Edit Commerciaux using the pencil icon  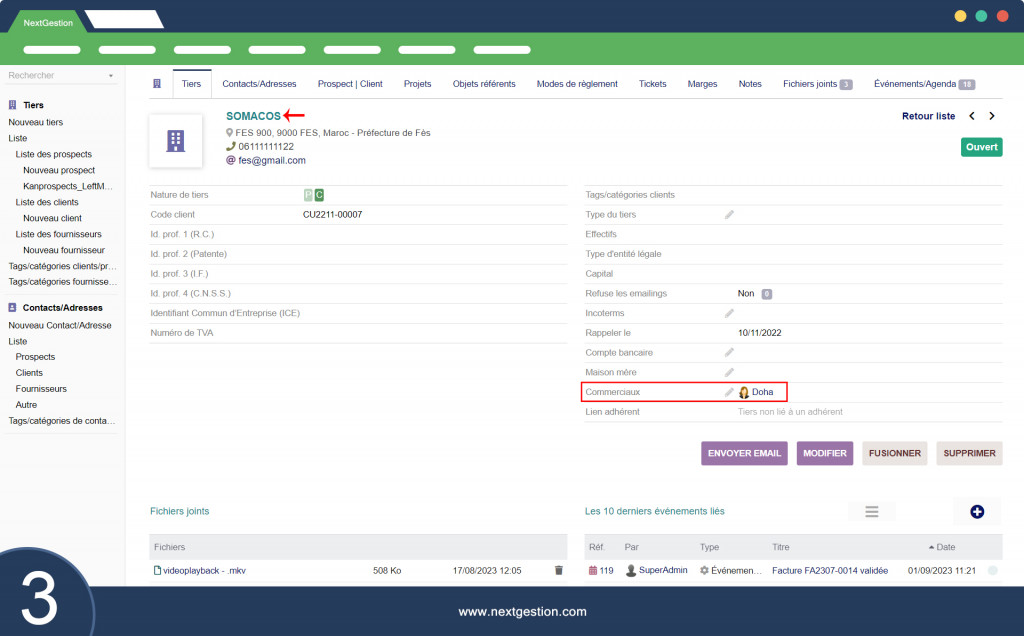729,392
